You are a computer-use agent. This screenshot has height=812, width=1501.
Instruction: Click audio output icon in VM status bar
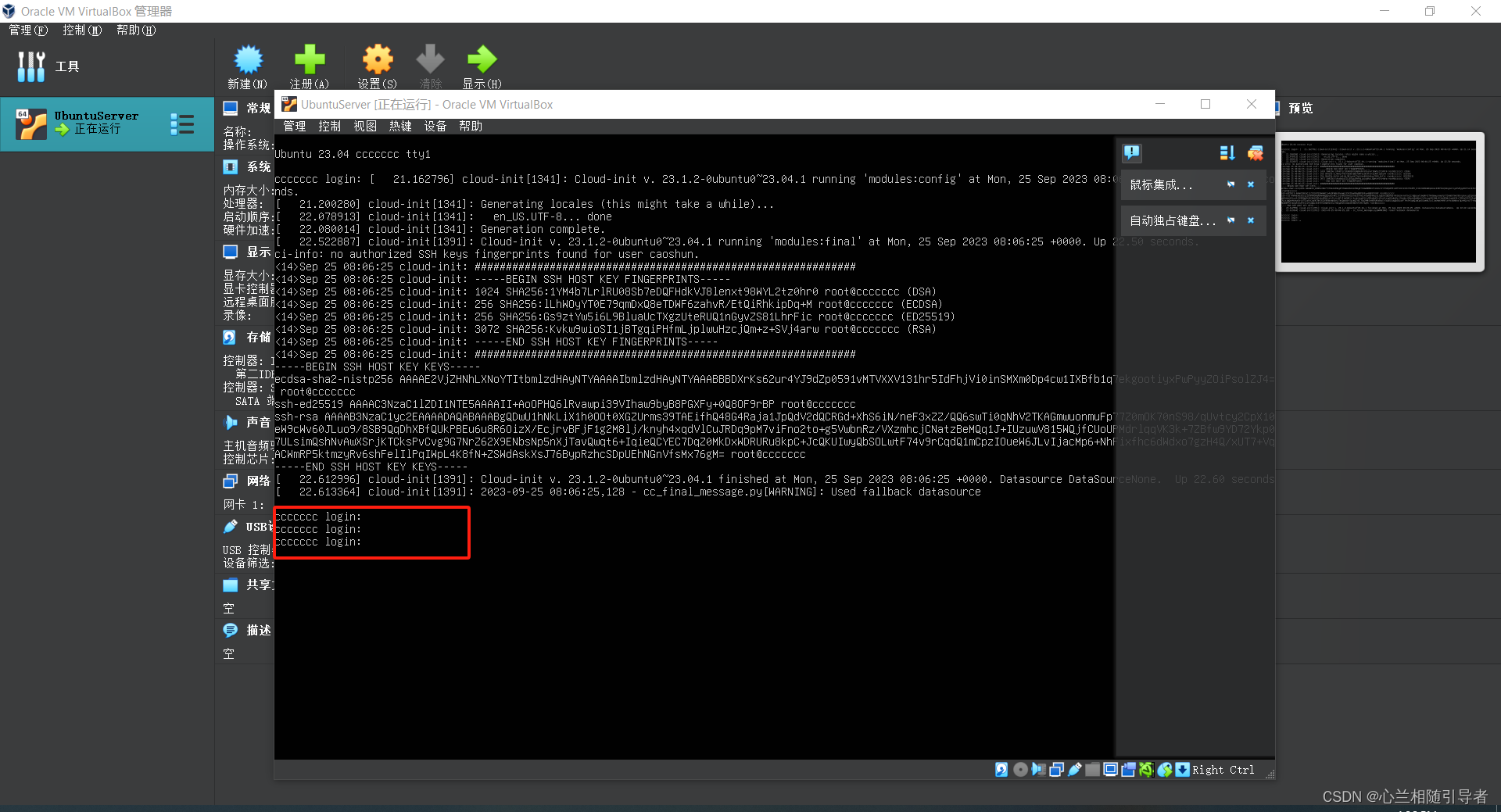click(x=1038, y=770)
